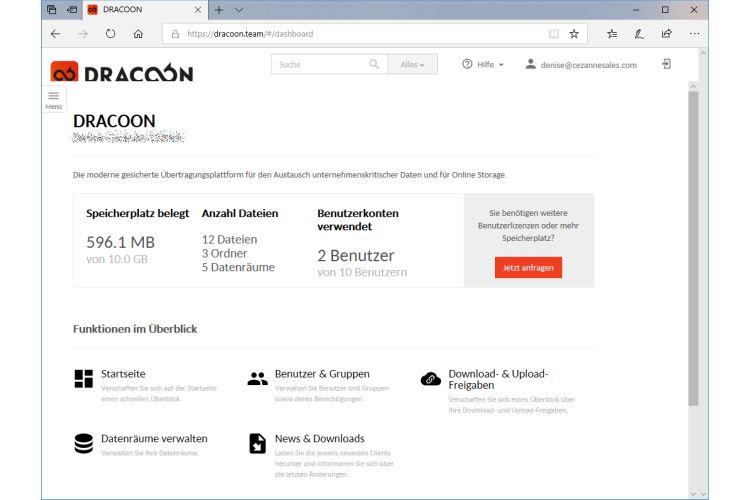Click the Benutzer & Gruppen people icon

pyautogui.click(x=257, y=378)
